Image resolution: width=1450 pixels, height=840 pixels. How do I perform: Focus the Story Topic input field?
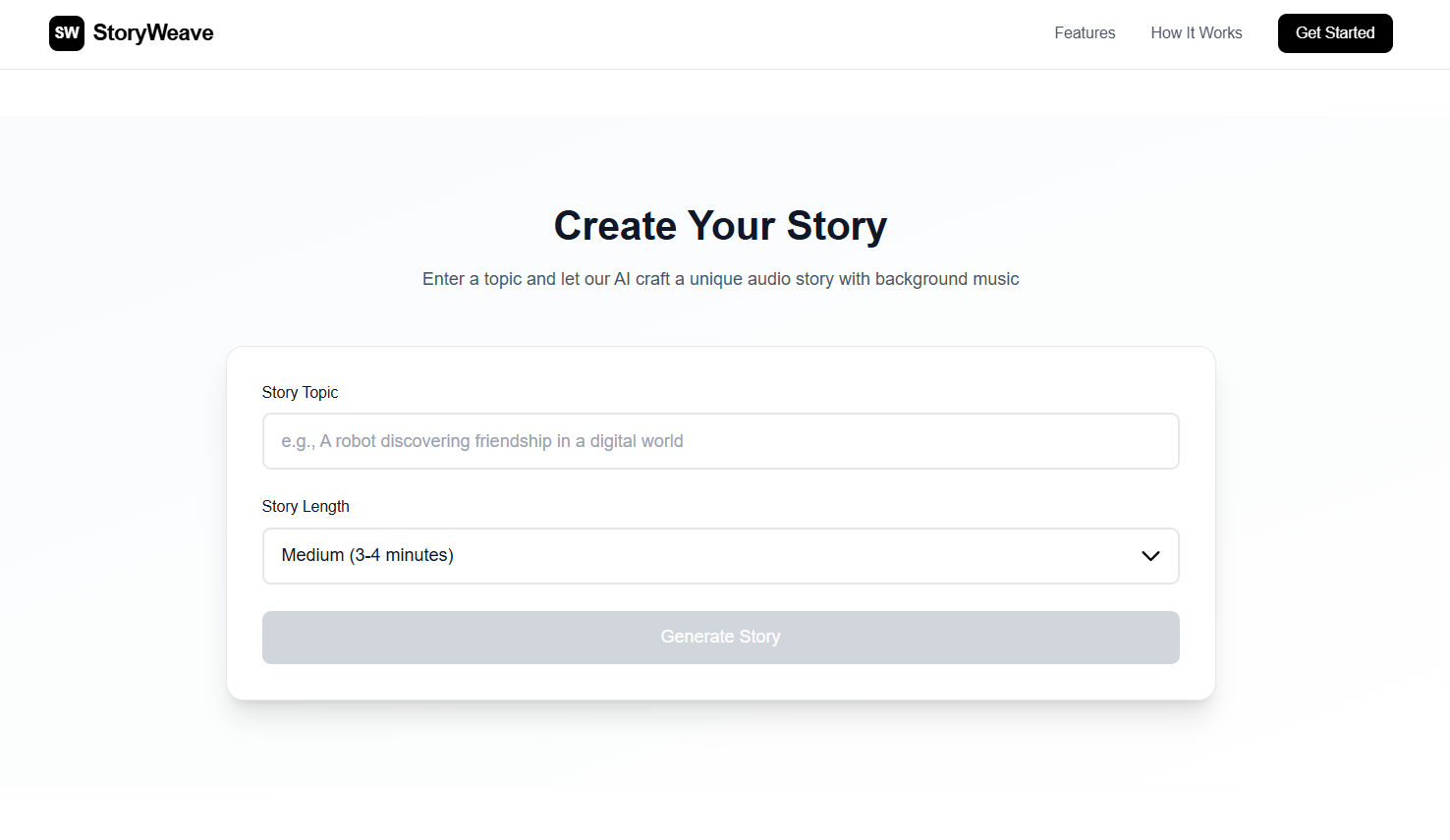click(721, 441)
